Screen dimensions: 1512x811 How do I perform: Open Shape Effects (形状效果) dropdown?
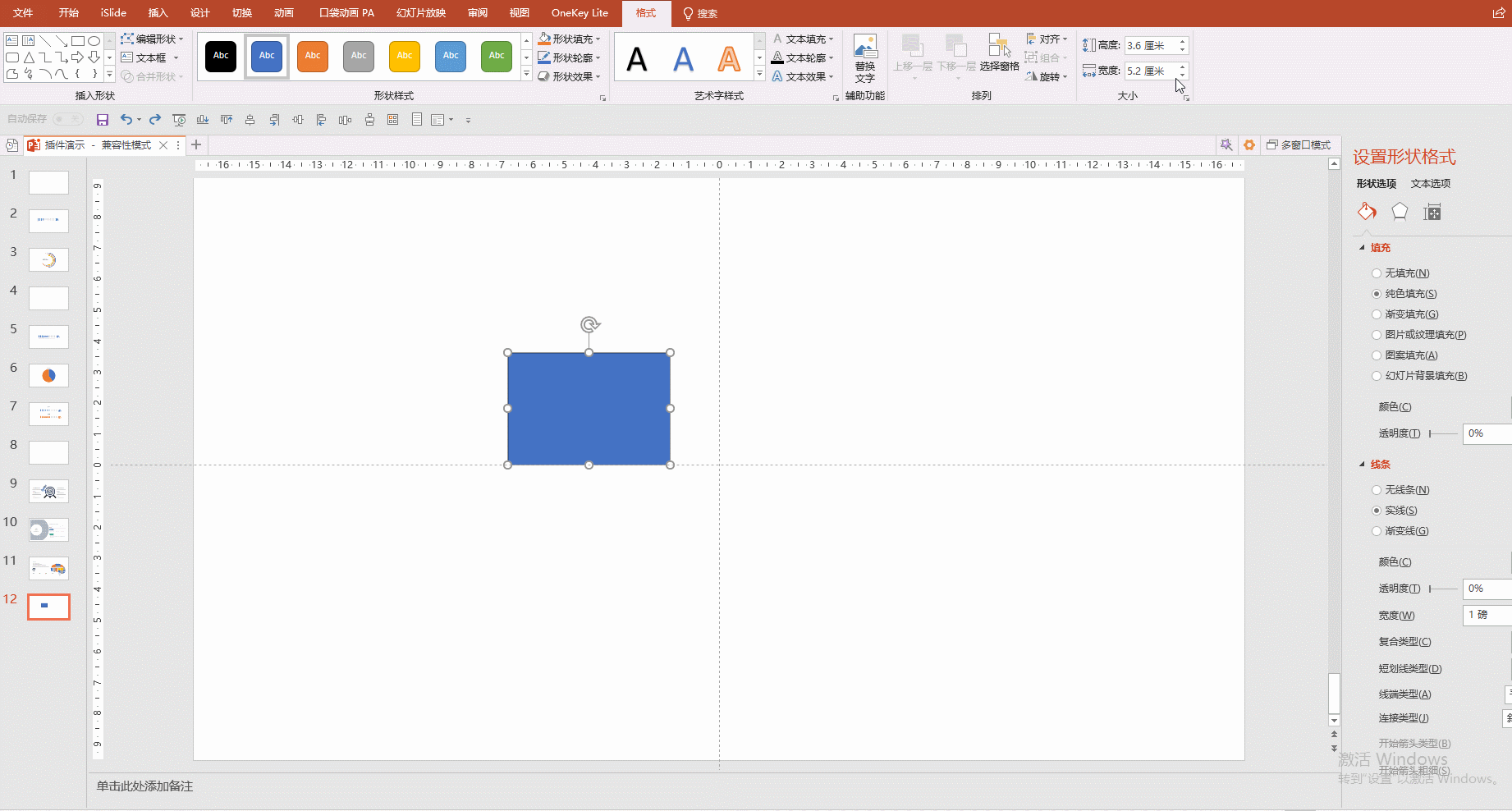(x=569, y=76)
